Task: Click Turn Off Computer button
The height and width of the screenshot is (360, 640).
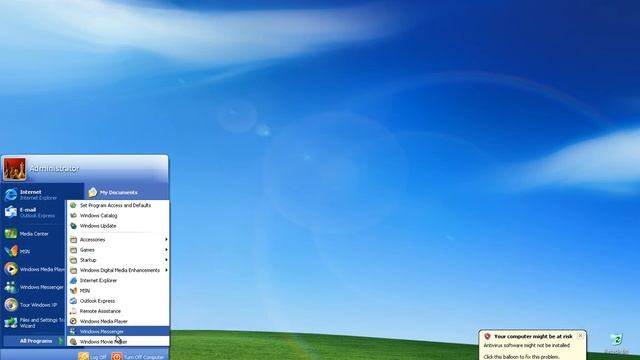Action: coord(138,356)
